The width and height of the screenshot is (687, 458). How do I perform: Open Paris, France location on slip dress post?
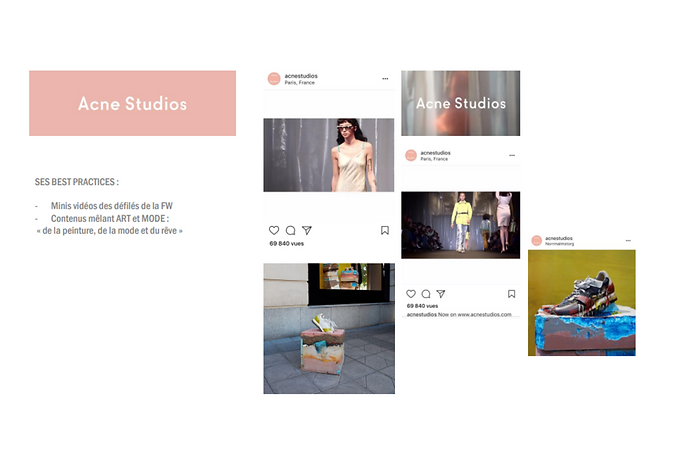click(x=300, y=82)
